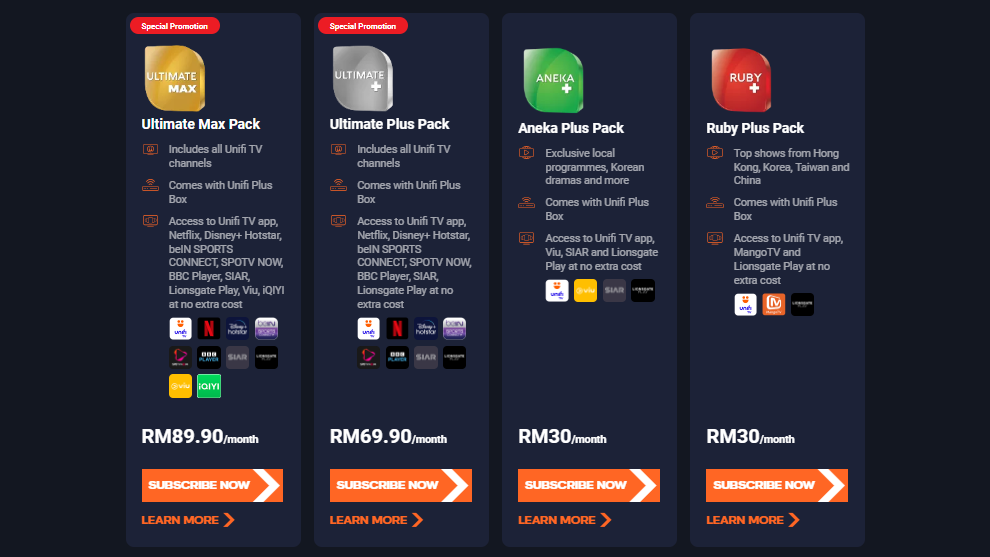Click the Lionsgate Play icon in Ruby Plus Pack
The image size is (990, 557).
802,304
